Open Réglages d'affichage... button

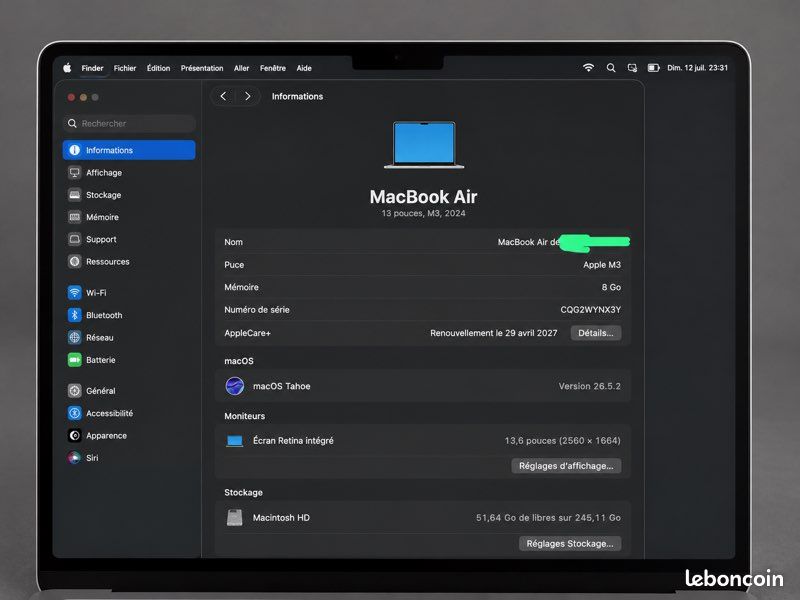[x=566, y=466]
